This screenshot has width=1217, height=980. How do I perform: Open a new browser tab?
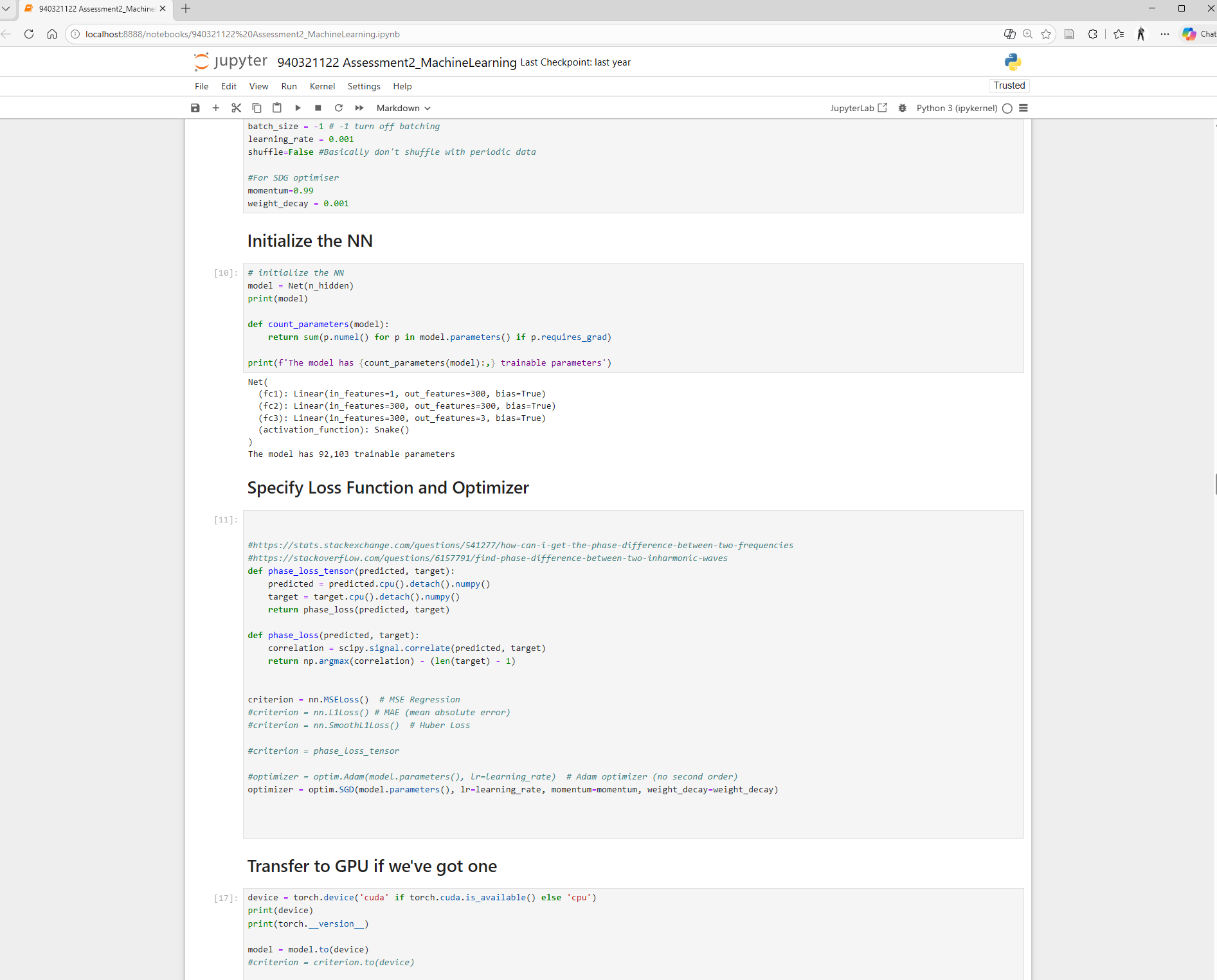[x=186, y=8]
